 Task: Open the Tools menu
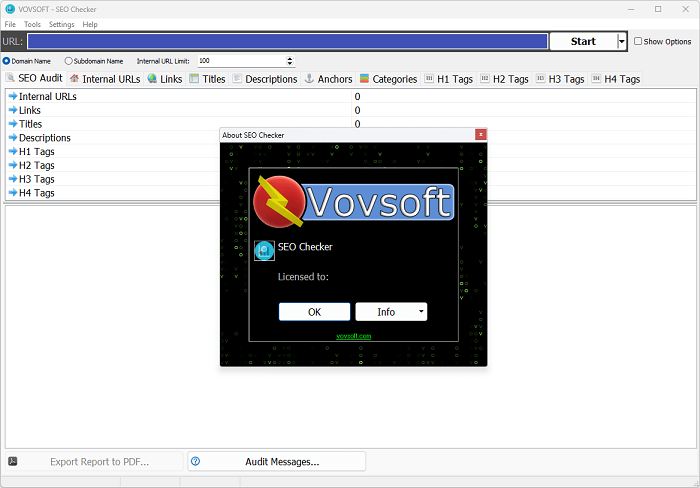coord(32,24)
